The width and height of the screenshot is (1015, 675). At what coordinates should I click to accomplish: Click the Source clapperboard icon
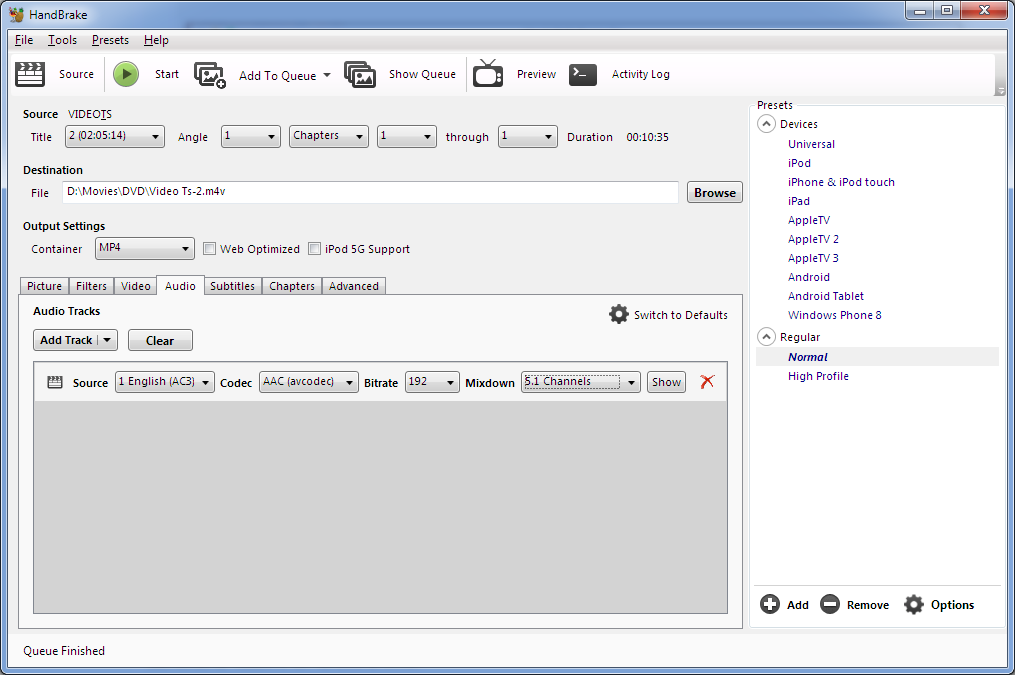(x=30, y=74)
